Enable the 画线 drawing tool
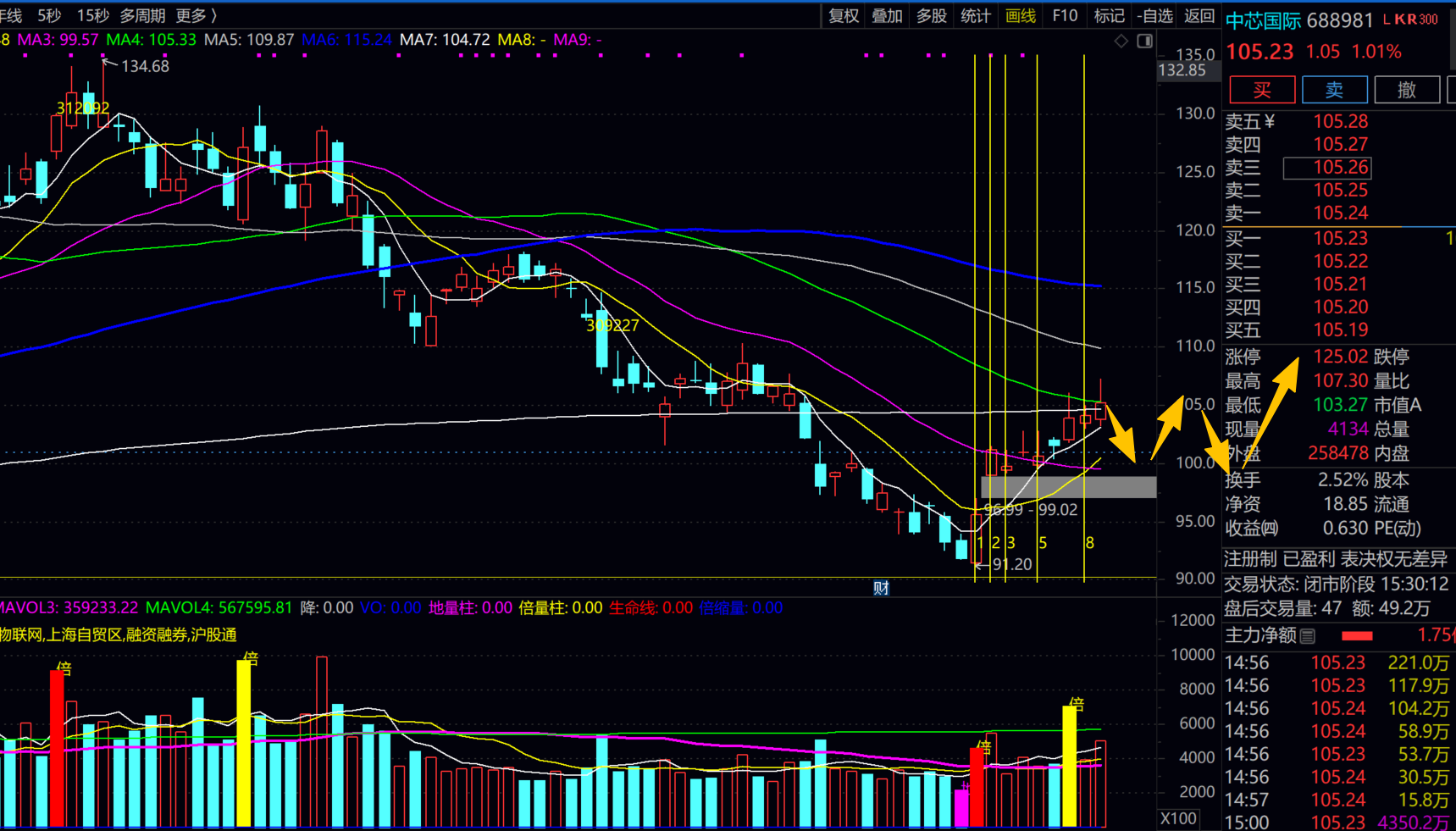1456x831 pixels. point(1021,15)
